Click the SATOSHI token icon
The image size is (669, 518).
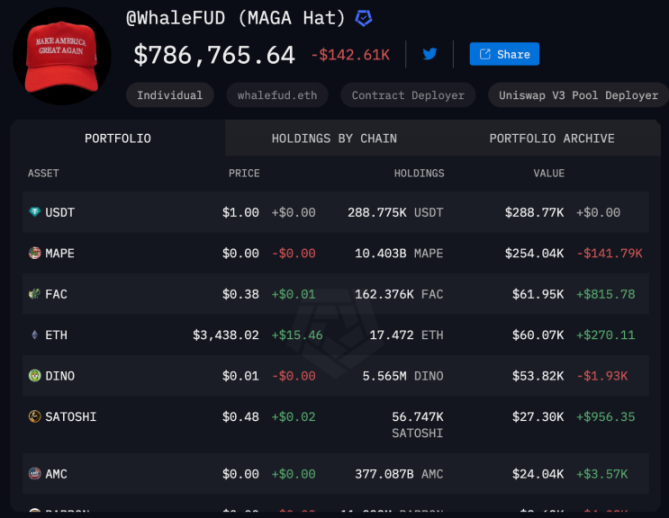tap(35, 416)
